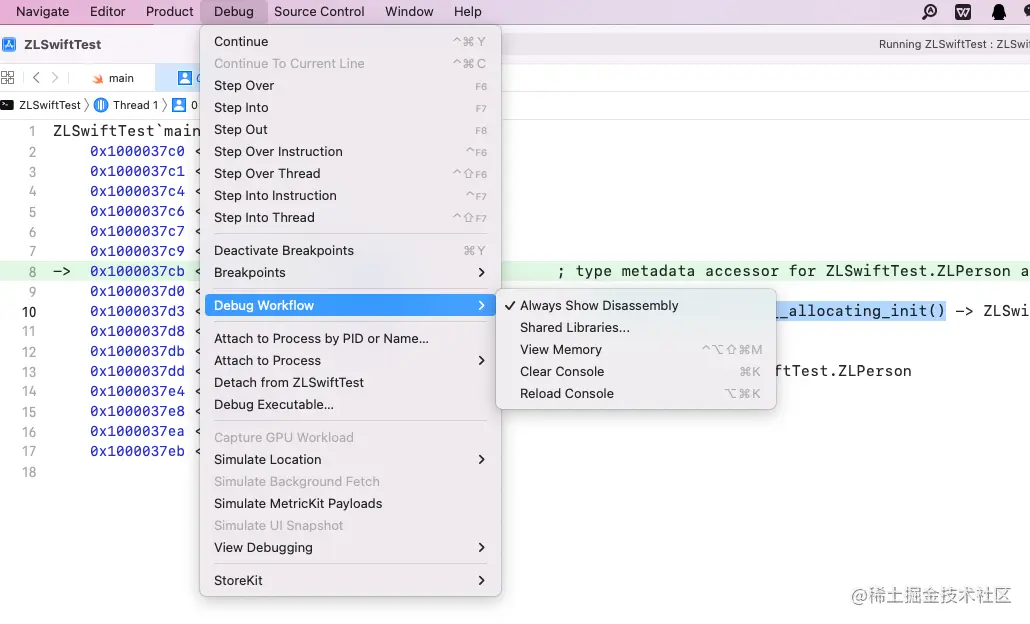Select Deactivate Breakpoints

[350, 250]
